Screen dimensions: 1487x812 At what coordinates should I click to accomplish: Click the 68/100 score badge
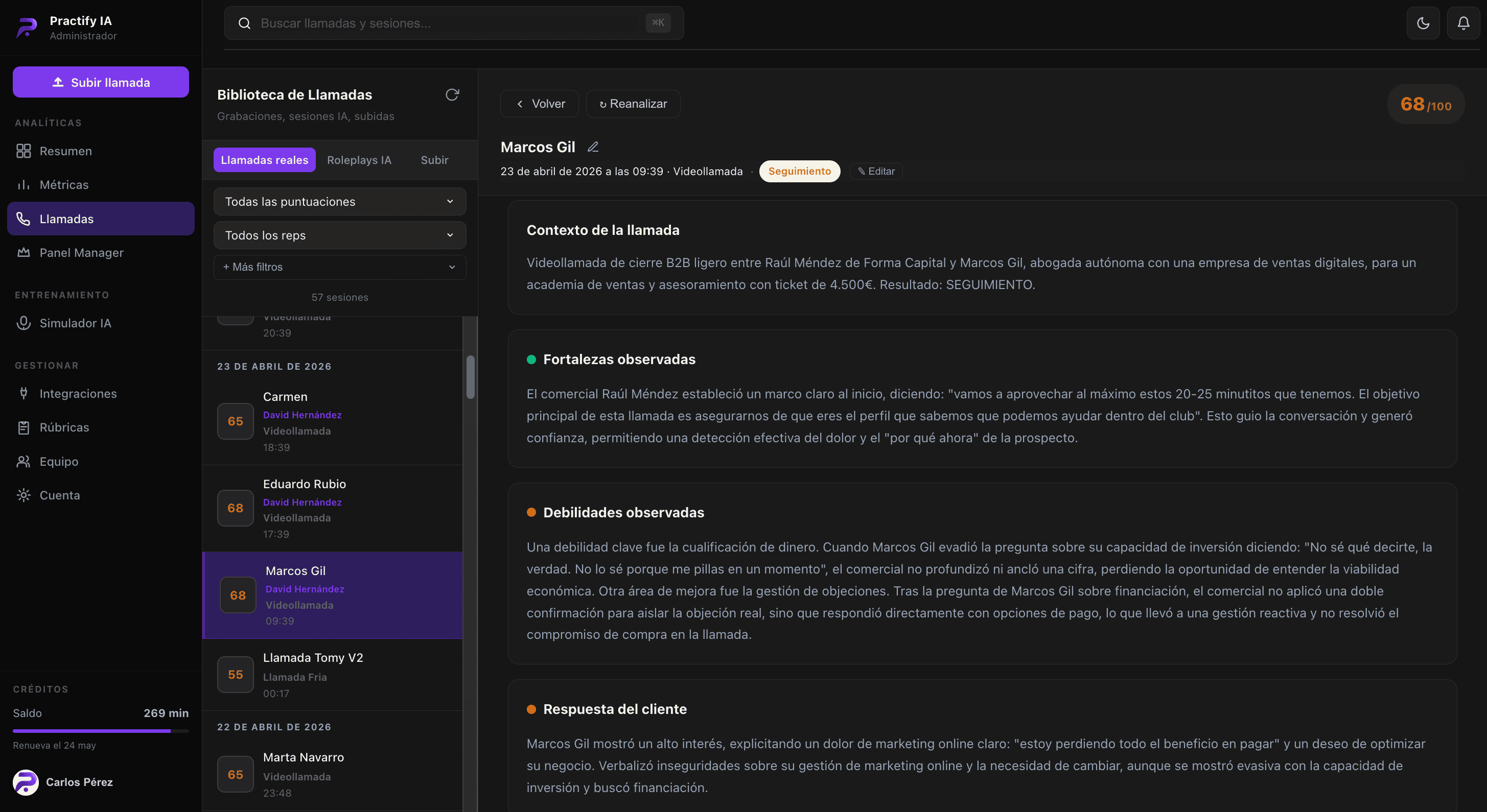[1425, 104]
